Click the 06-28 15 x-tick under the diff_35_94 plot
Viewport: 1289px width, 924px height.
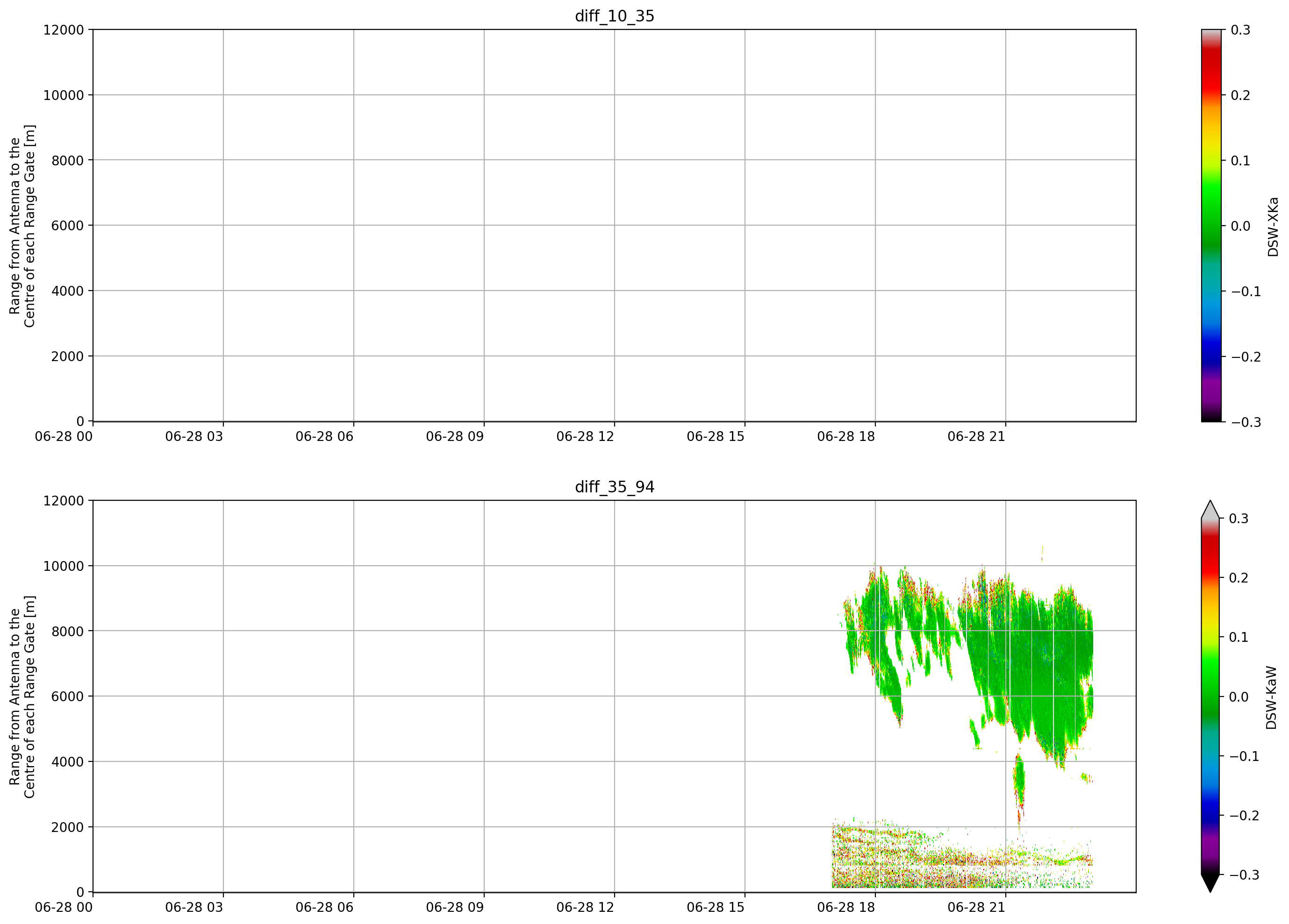pos(716,908)
